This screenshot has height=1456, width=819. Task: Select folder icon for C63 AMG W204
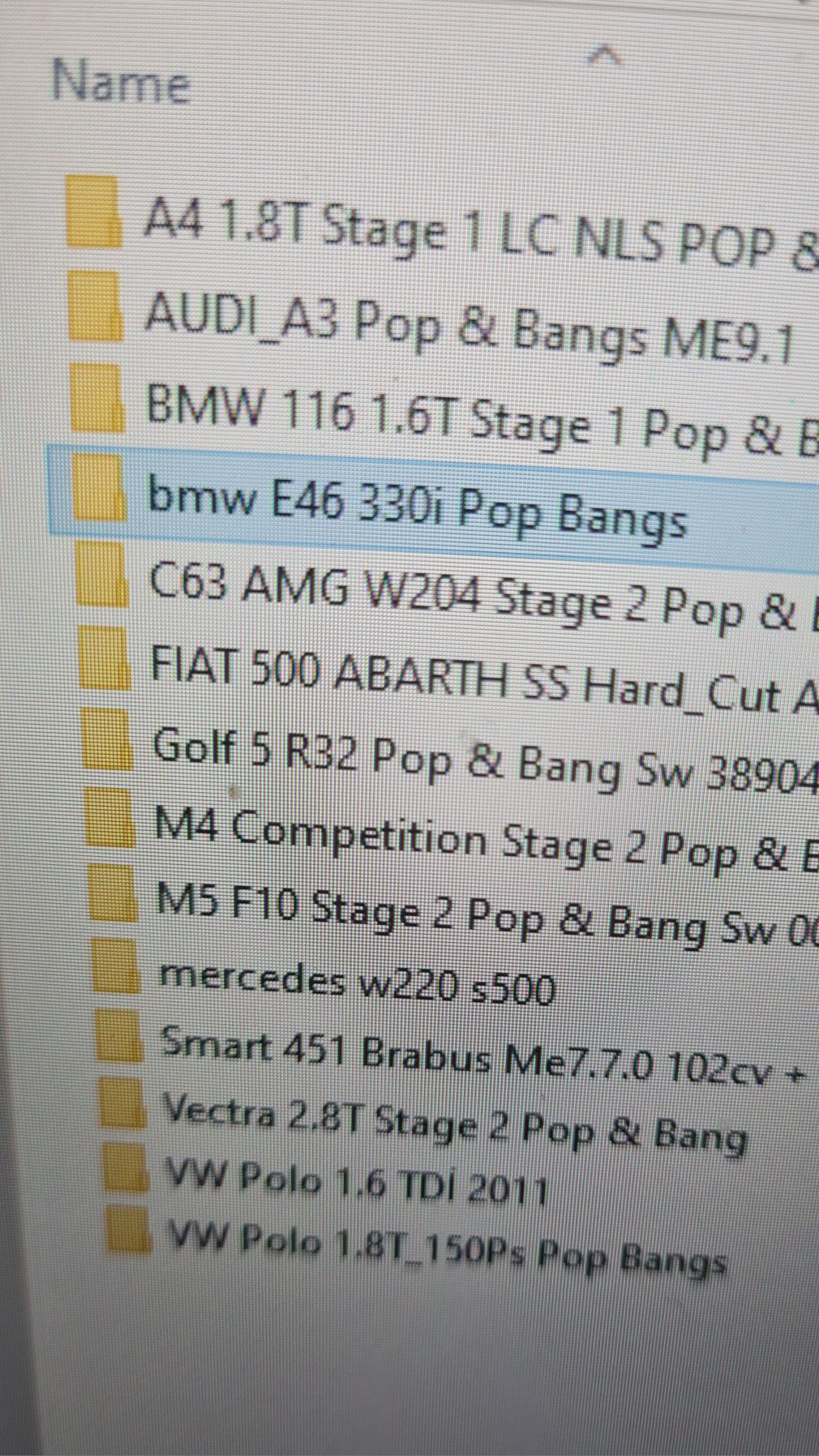pos(103,575)
